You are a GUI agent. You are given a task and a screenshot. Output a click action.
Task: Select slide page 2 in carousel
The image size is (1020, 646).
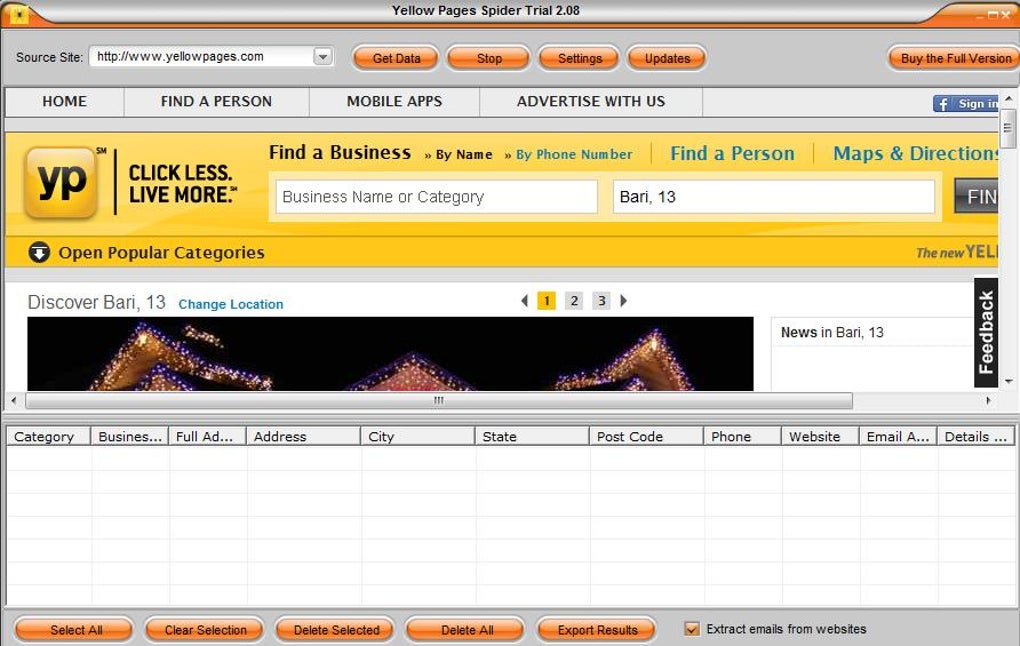(574, 301)
